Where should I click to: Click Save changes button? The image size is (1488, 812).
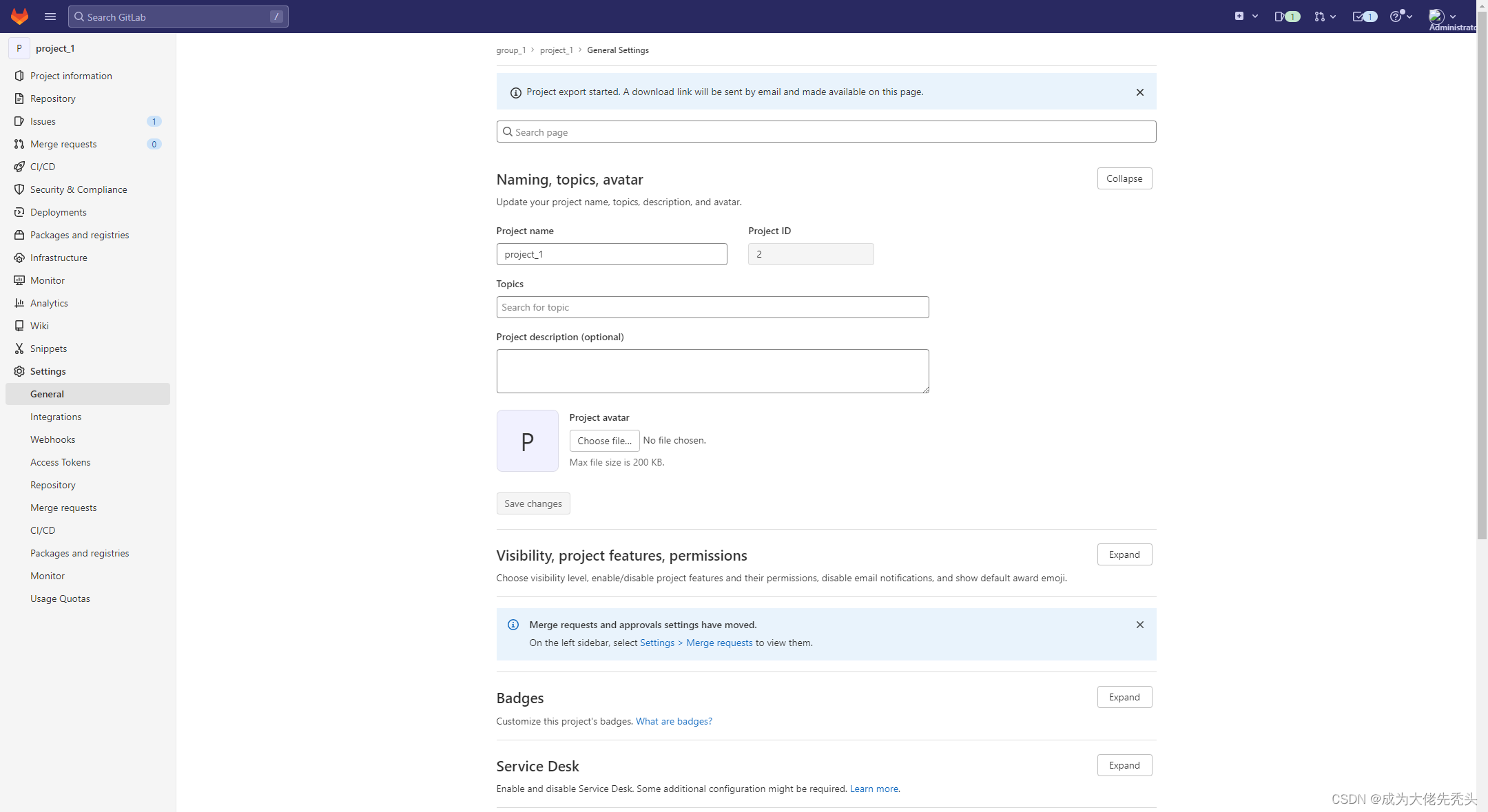click(x=533, y=503)
